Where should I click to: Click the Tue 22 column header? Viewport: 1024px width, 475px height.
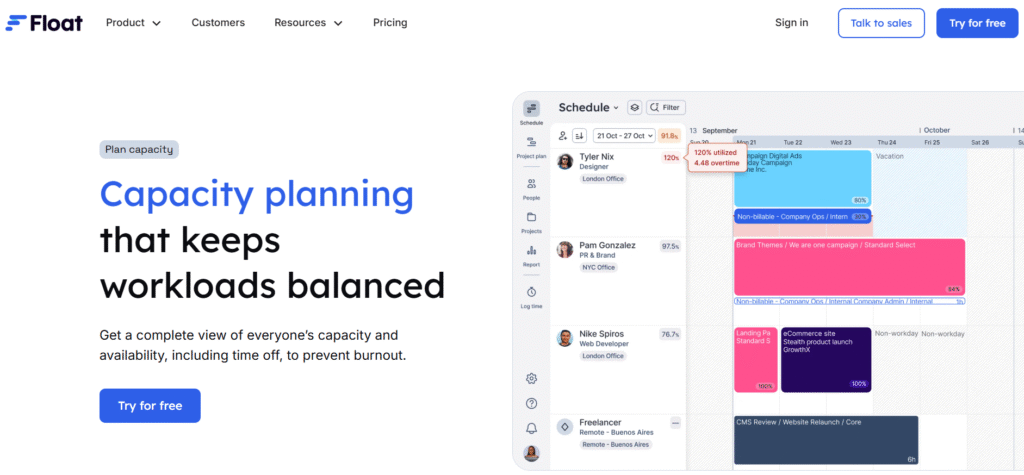tap(792, 142)
